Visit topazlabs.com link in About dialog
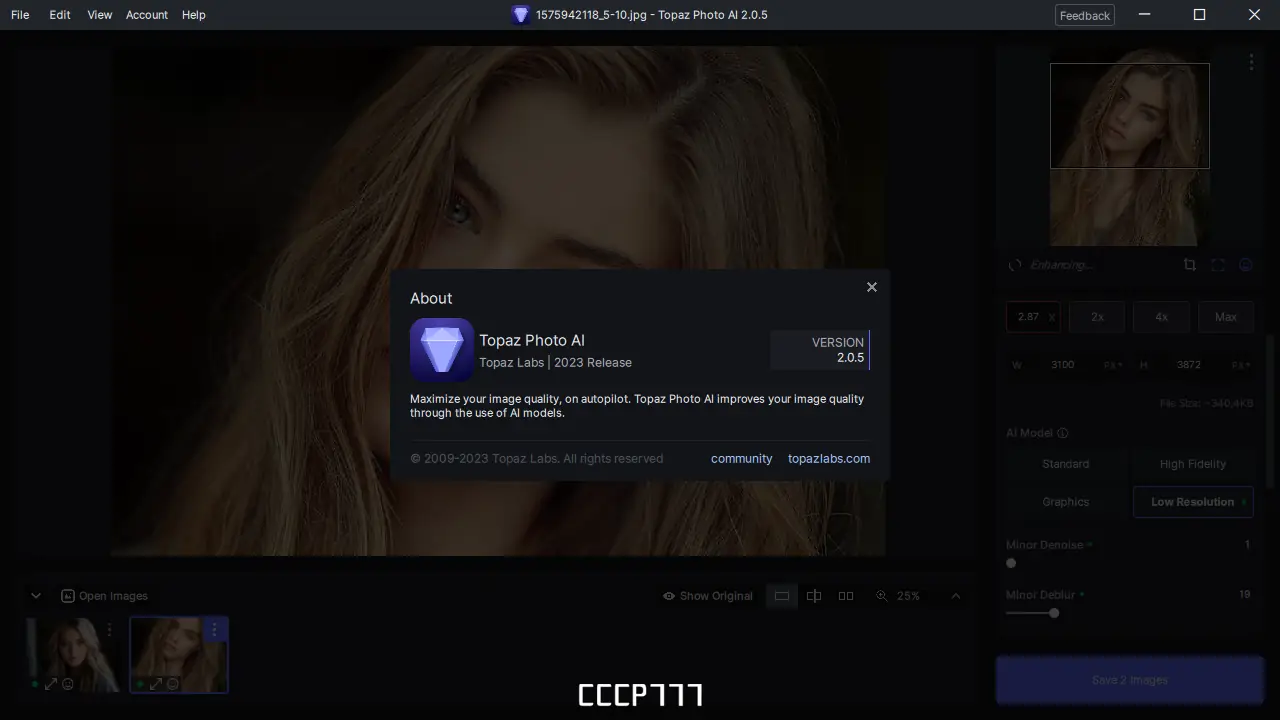The image size is (1280, 720). 829,459
